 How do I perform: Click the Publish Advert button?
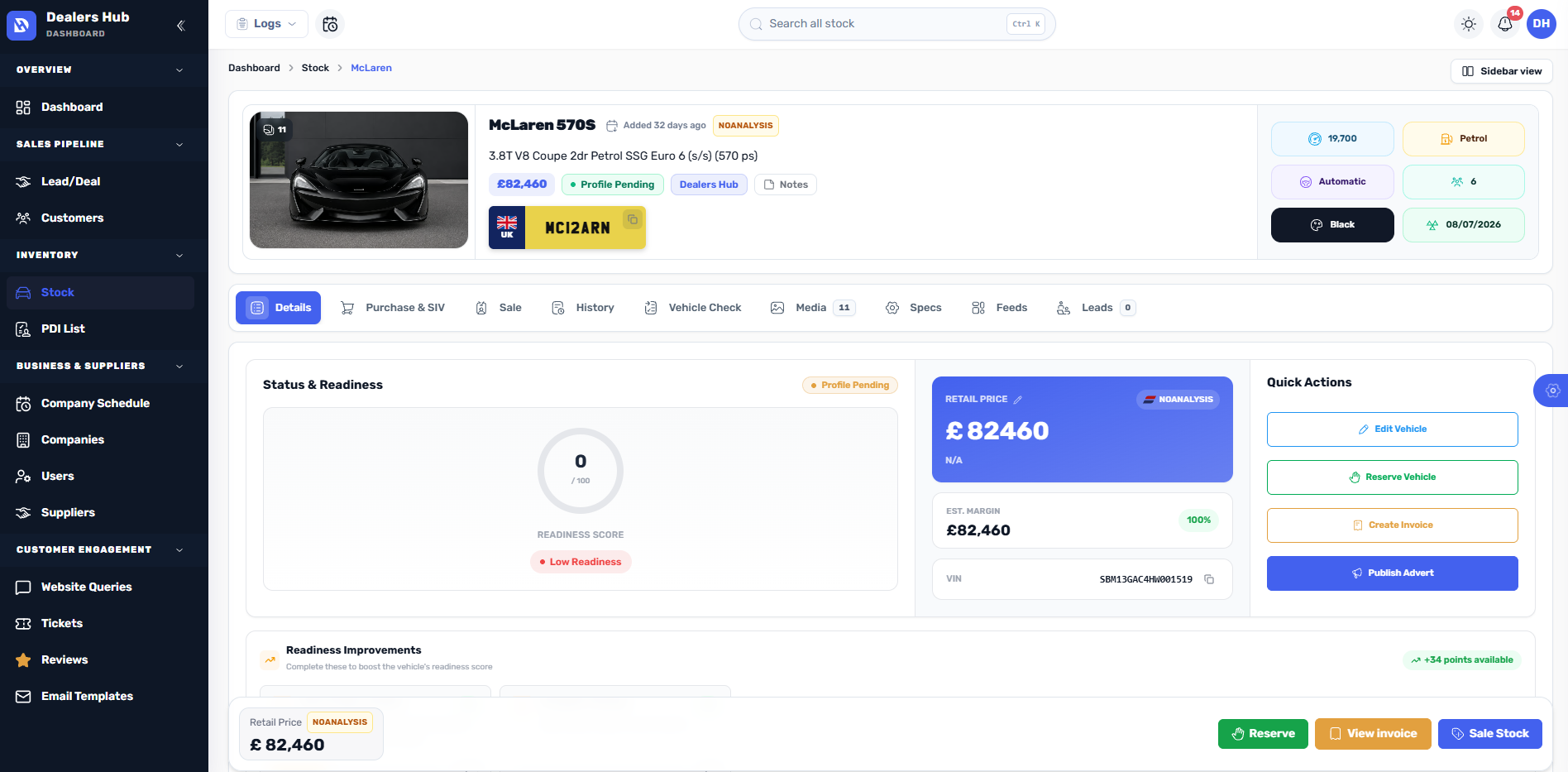1392,573
